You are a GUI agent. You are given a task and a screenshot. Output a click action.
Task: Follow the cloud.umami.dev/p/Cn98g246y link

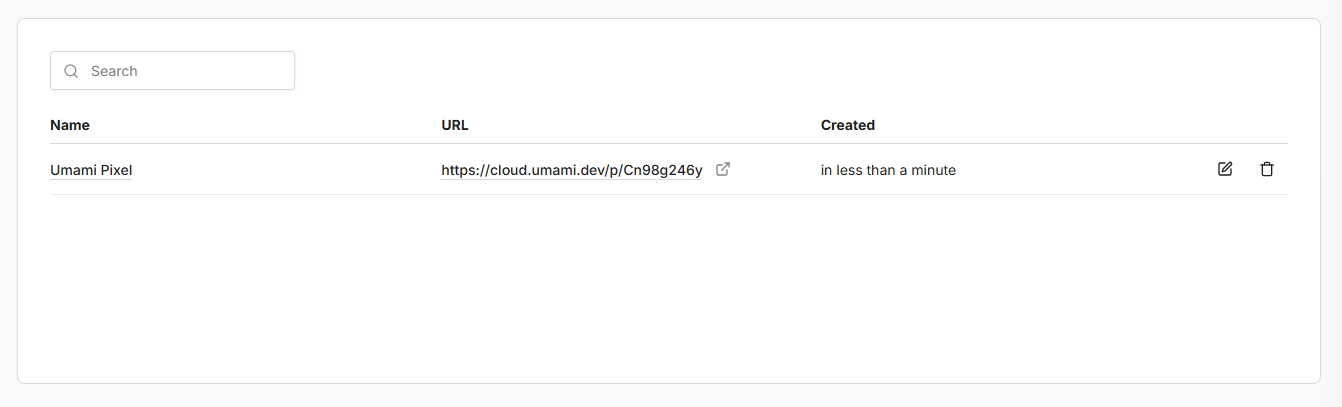point(571,170)
